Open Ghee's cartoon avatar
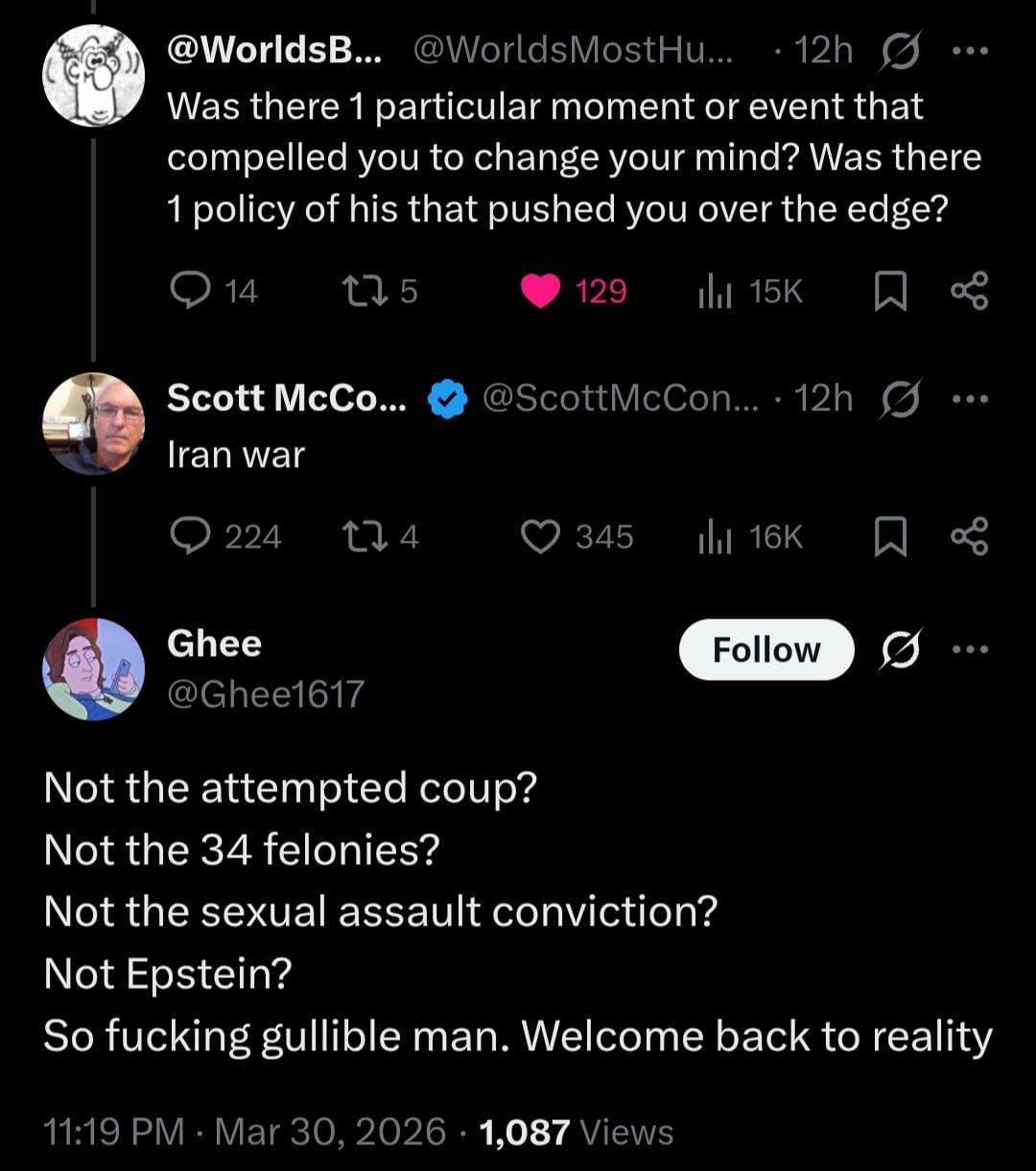The width and height of the screenshot is (1036, 1171). 94,668
